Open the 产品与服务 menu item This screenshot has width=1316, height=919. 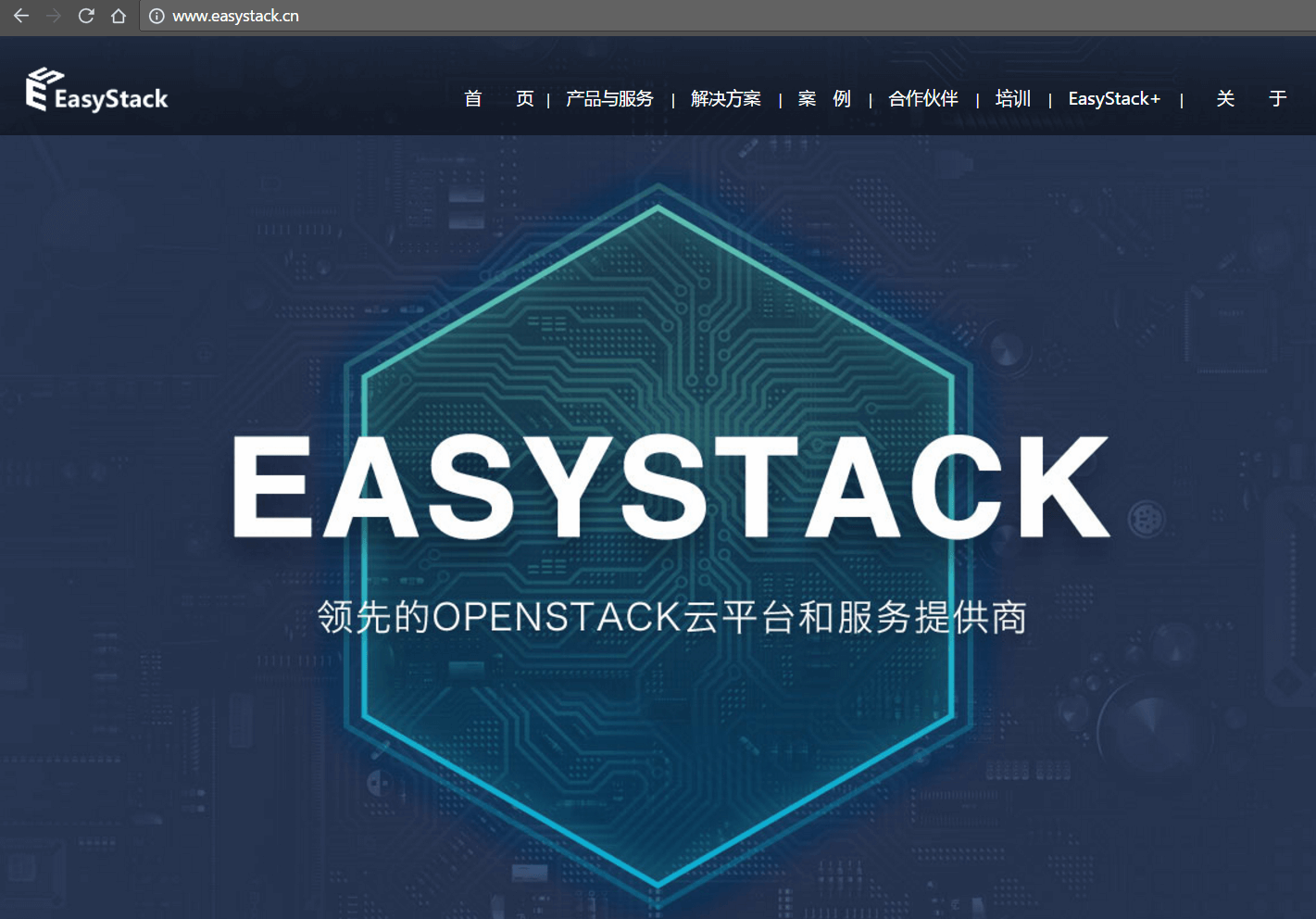pos(608,98)
